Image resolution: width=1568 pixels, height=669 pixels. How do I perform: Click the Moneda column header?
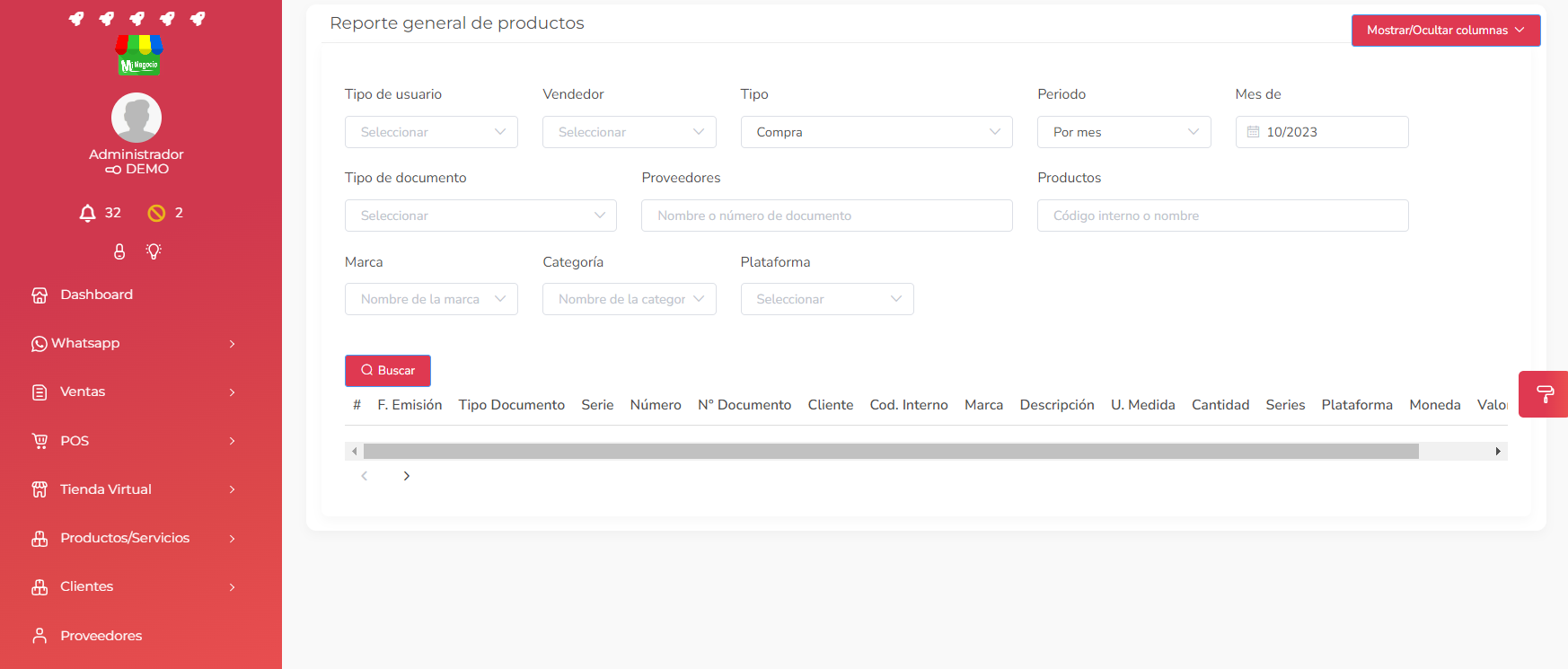[1435, 405]
